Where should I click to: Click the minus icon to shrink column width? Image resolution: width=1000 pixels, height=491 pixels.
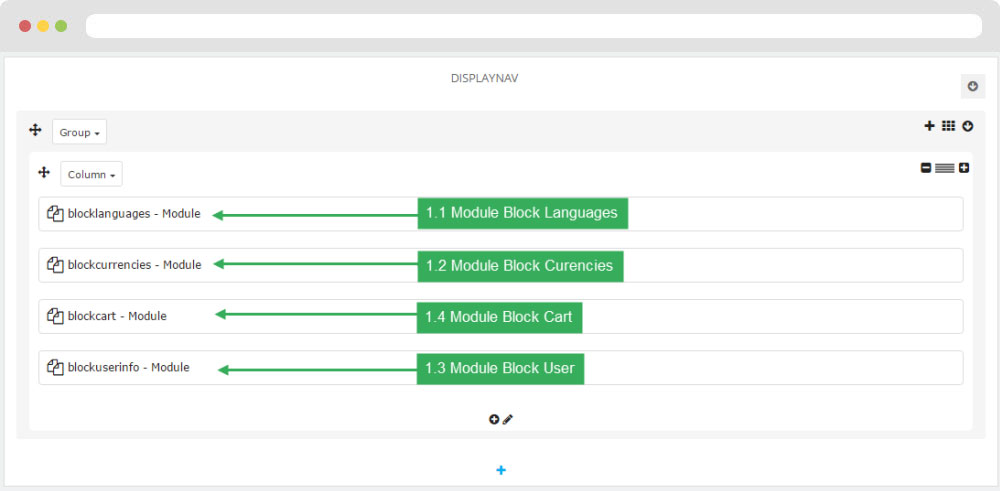(x=926, y=168)
